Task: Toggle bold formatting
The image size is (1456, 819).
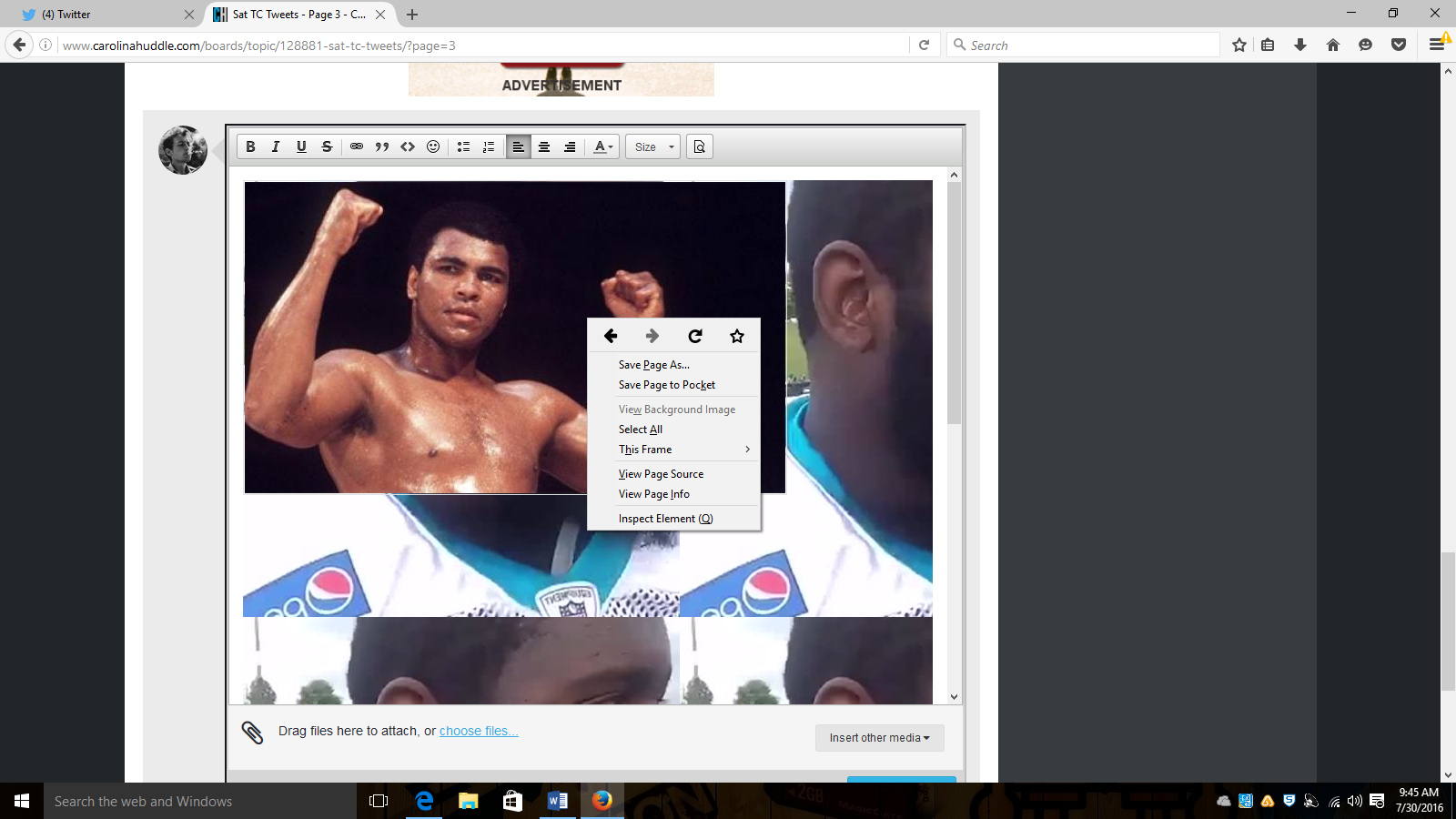Action: pyautogui.click(x=250, y=147)
